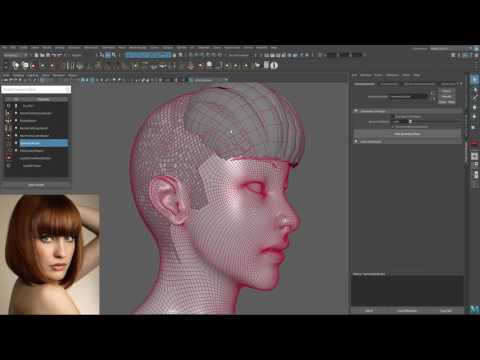Open the viewport Shading panel menu
The height and width of the screenshot is (360, 480).
18,75
